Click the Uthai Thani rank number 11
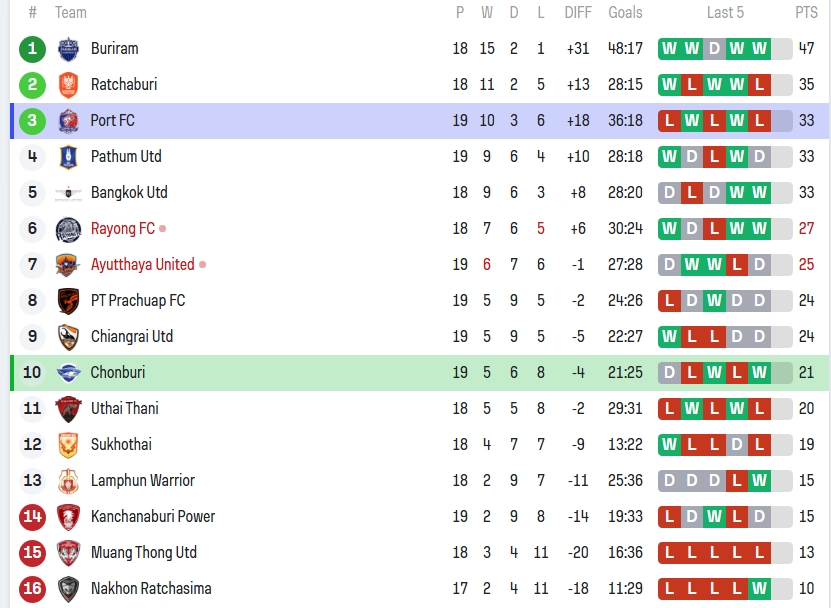Viewport: 831px width, 608px height. 32,408
